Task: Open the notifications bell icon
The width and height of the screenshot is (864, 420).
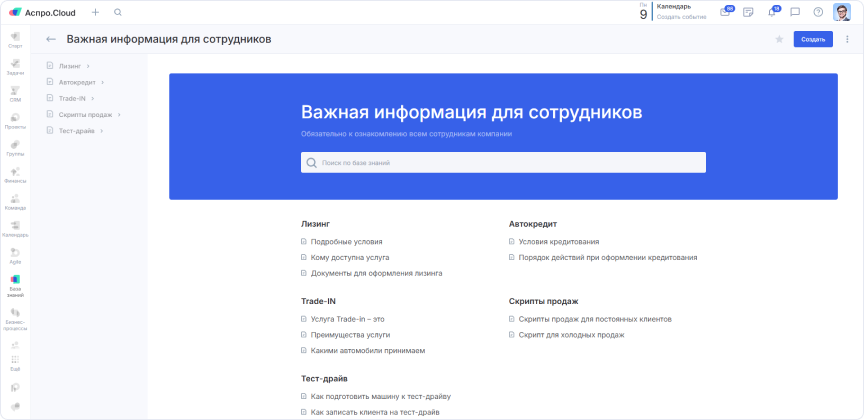Action: click(772, 12)
